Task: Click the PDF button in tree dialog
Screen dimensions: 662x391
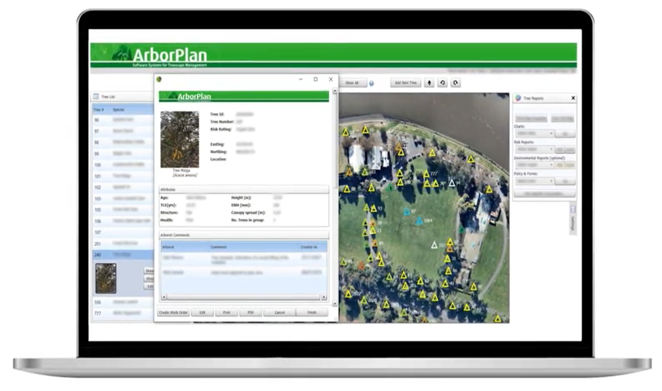Action: click(250, 312)
